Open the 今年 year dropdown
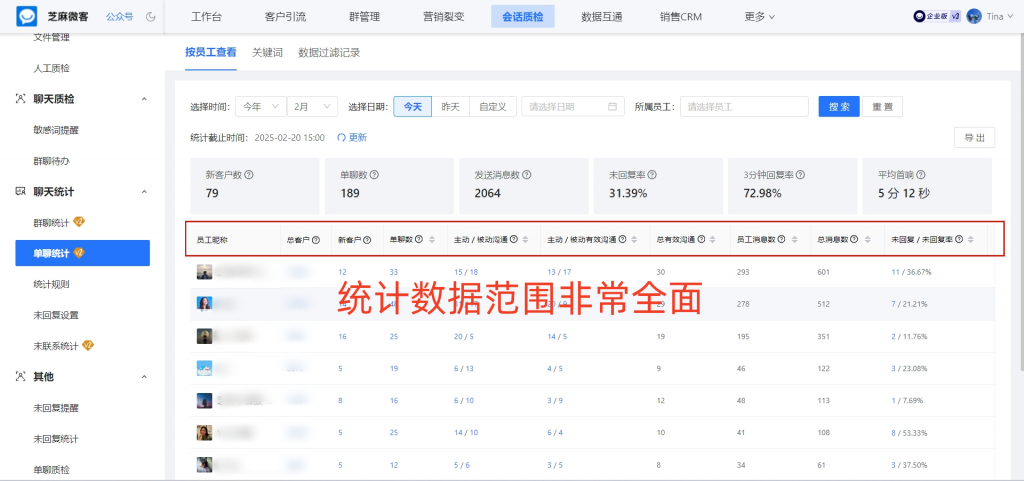 (260, 107)
